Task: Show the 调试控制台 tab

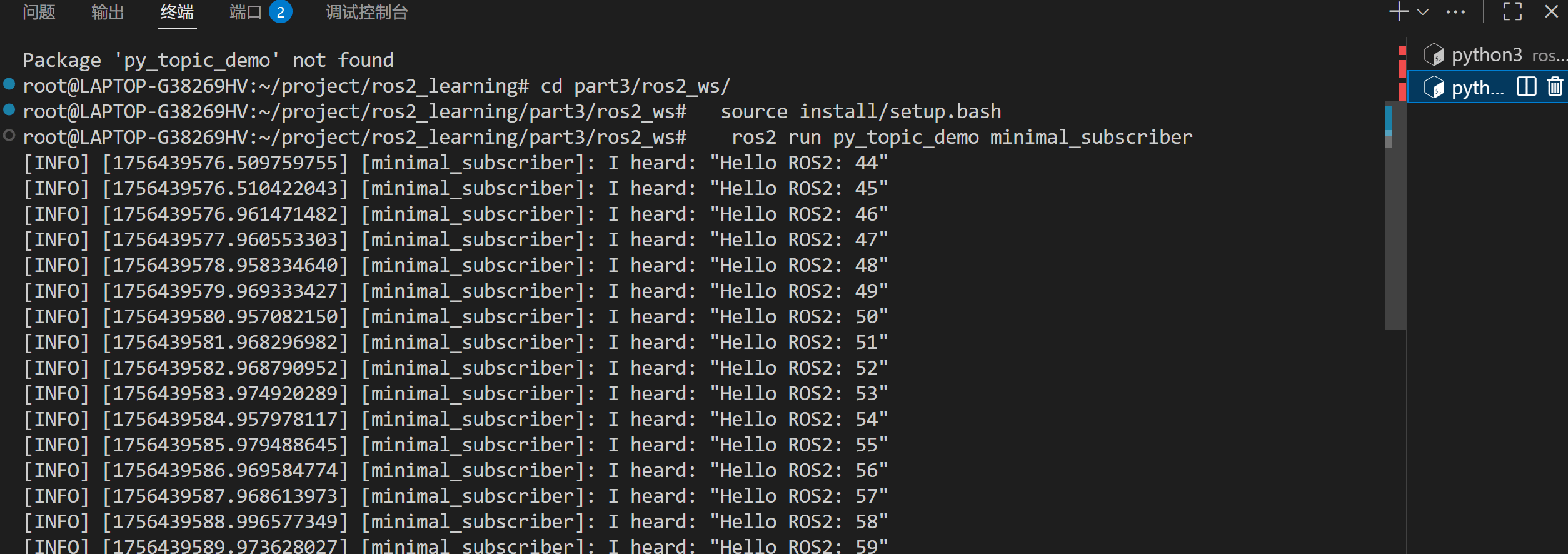Action: pos(366,13)
